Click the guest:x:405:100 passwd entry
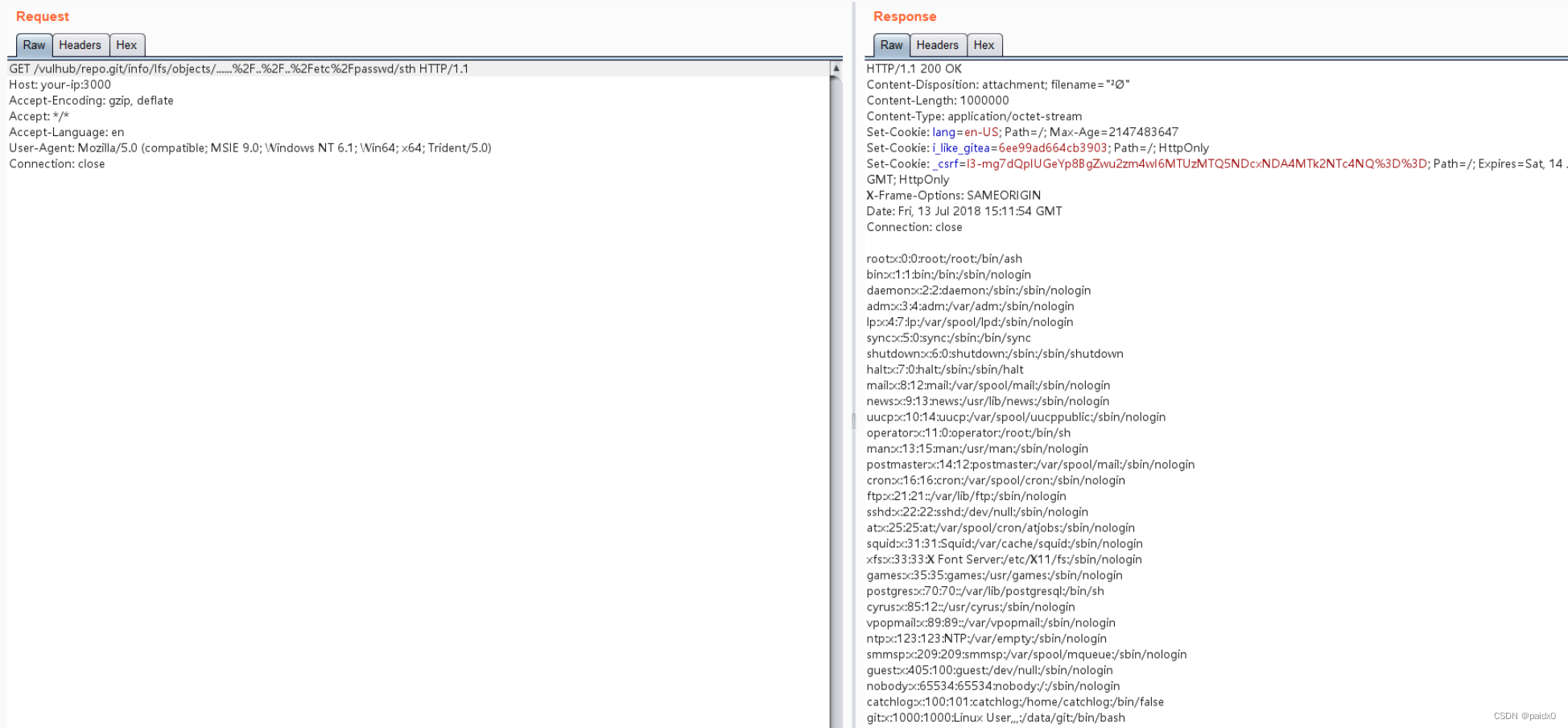Screen dimensions: 1568x728 click(x=990, y=670)
